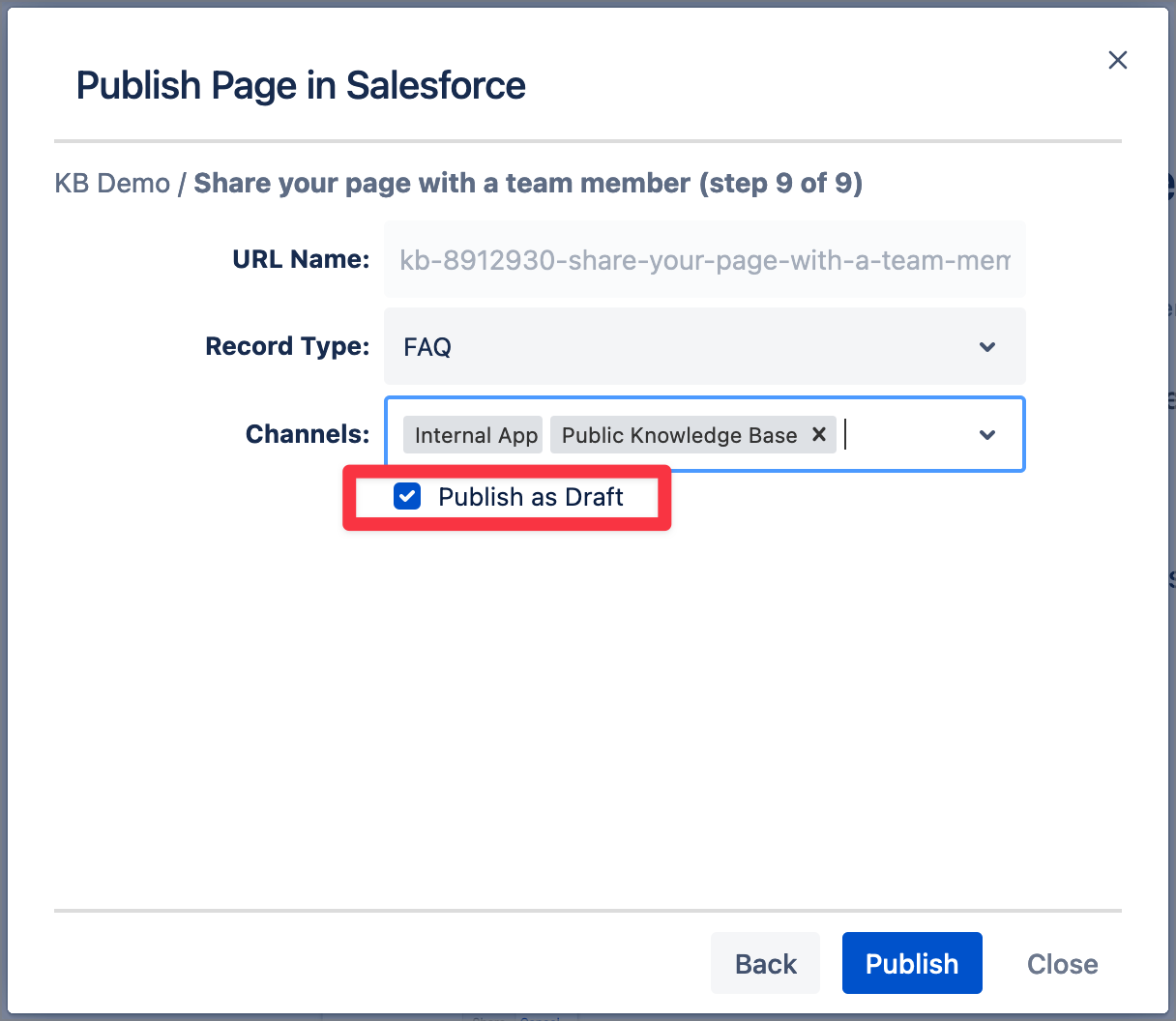Uncheck the Publish as Draft checkbox

point(407,497)
